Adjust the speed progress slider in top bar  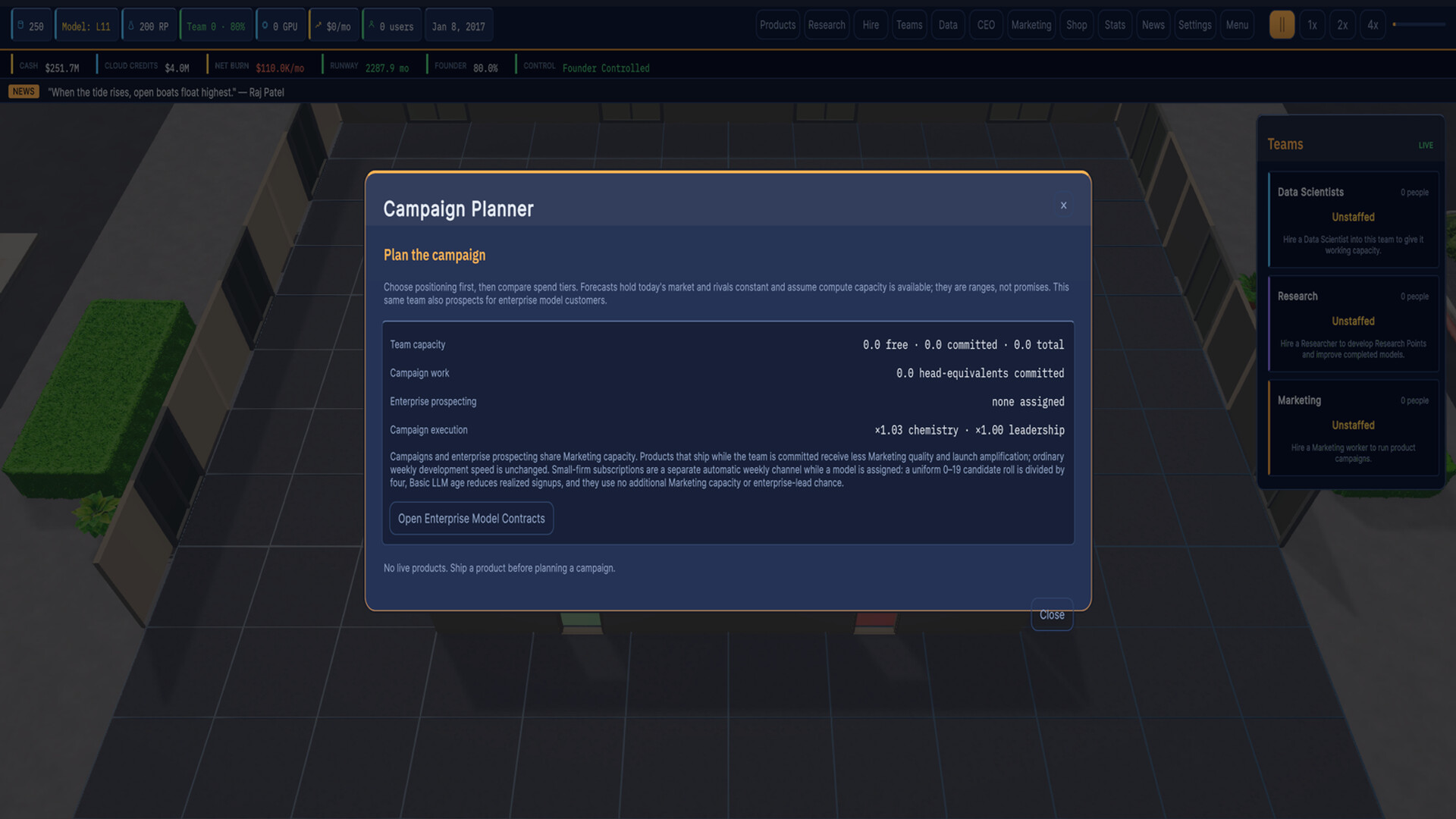[1419, 24]
